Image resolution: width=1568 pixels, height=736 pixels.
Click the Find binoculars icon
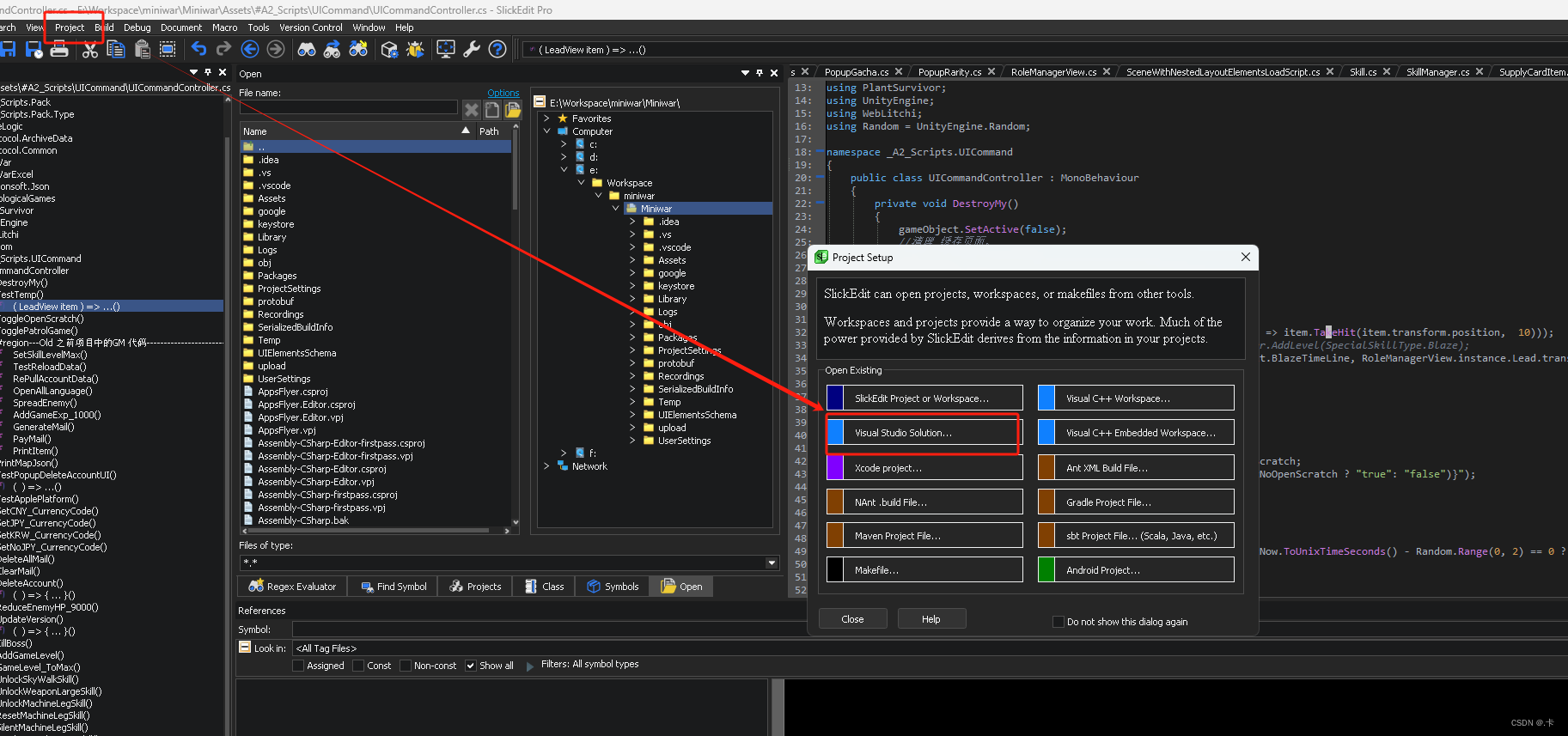(307, 49)
